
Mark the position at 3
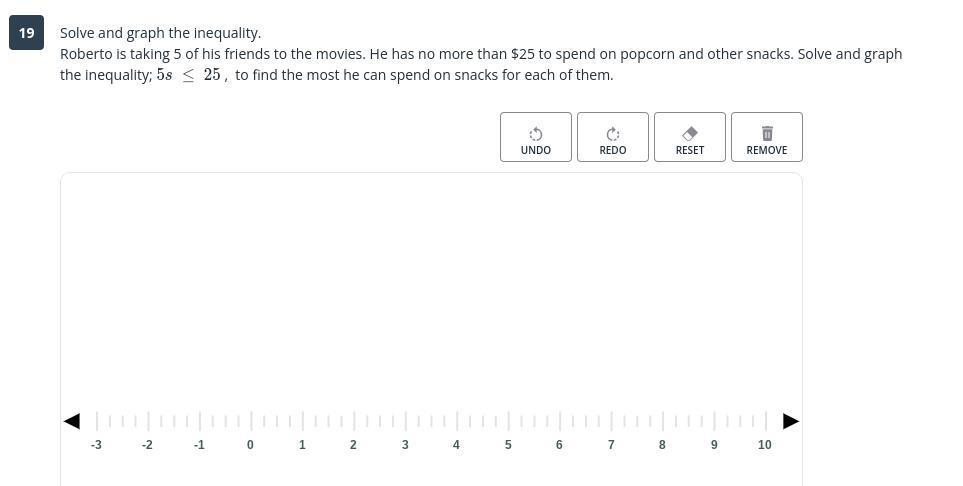(405, 421)
